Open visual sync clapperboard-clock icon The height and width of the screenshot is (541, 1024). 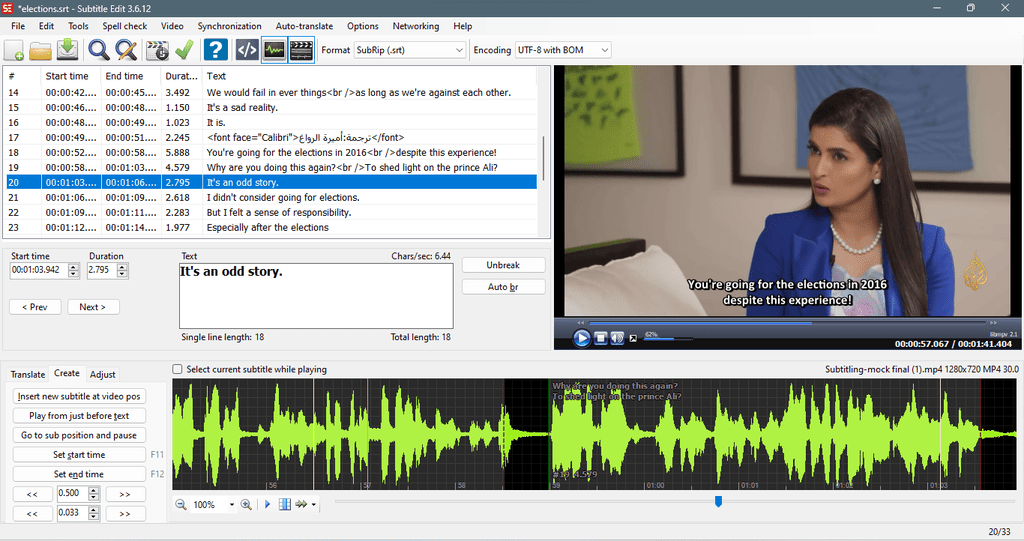157,50
